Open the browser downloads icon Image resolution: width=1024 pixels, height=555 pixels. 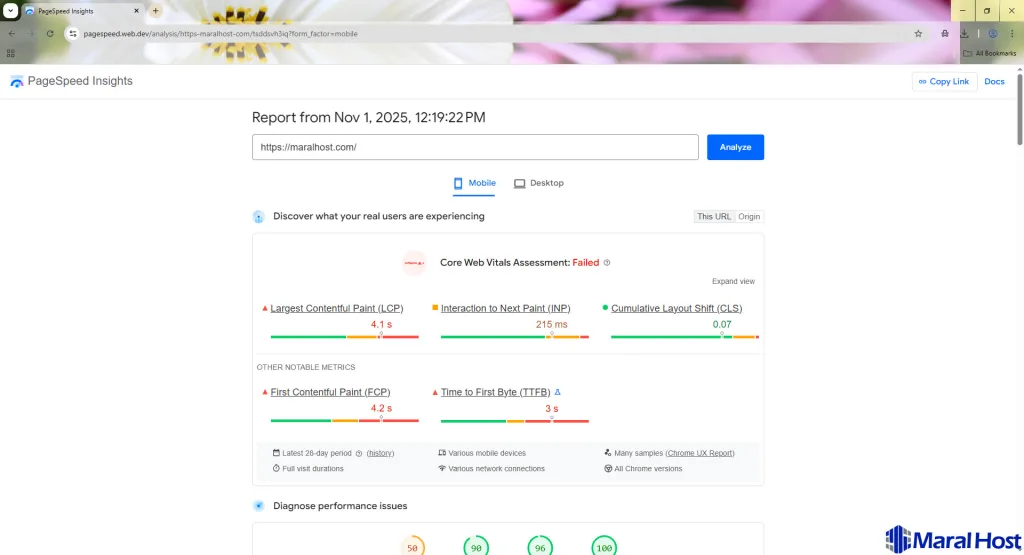point(965,33)
